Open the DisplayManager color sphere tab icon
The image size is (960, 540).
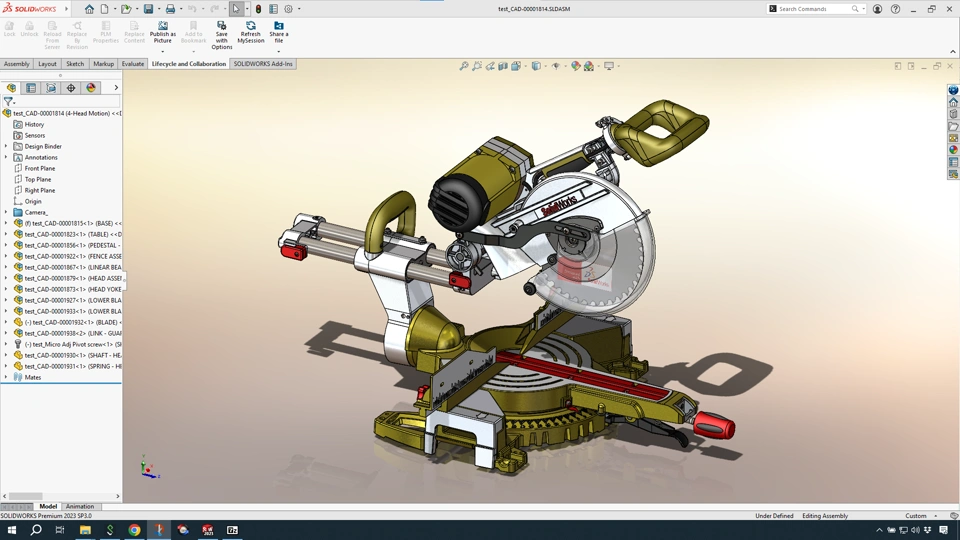coord(91,88)
